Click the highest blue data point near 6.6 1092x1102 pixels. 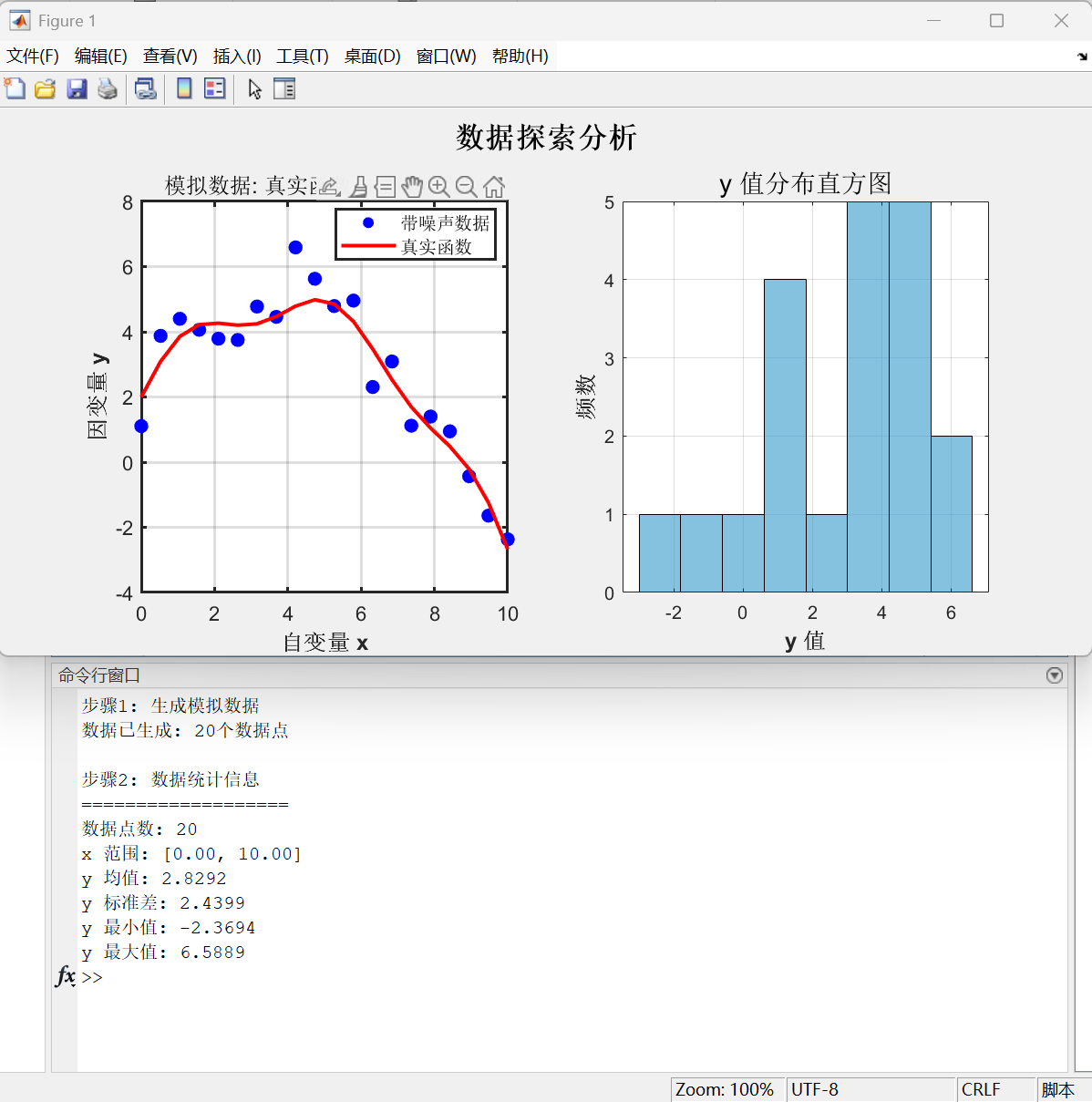click(295, 248)
